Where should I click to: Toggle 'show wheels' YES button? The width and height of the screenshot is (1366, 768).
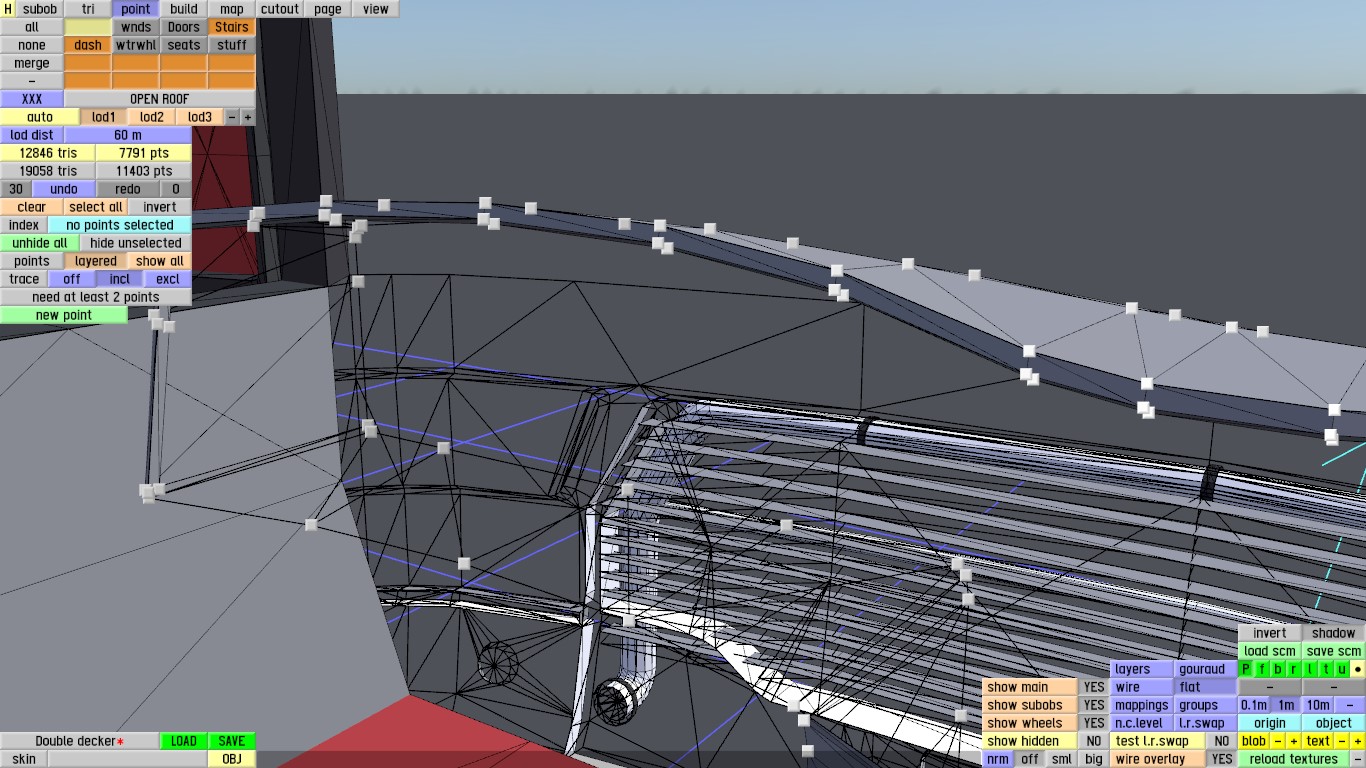1094,723
